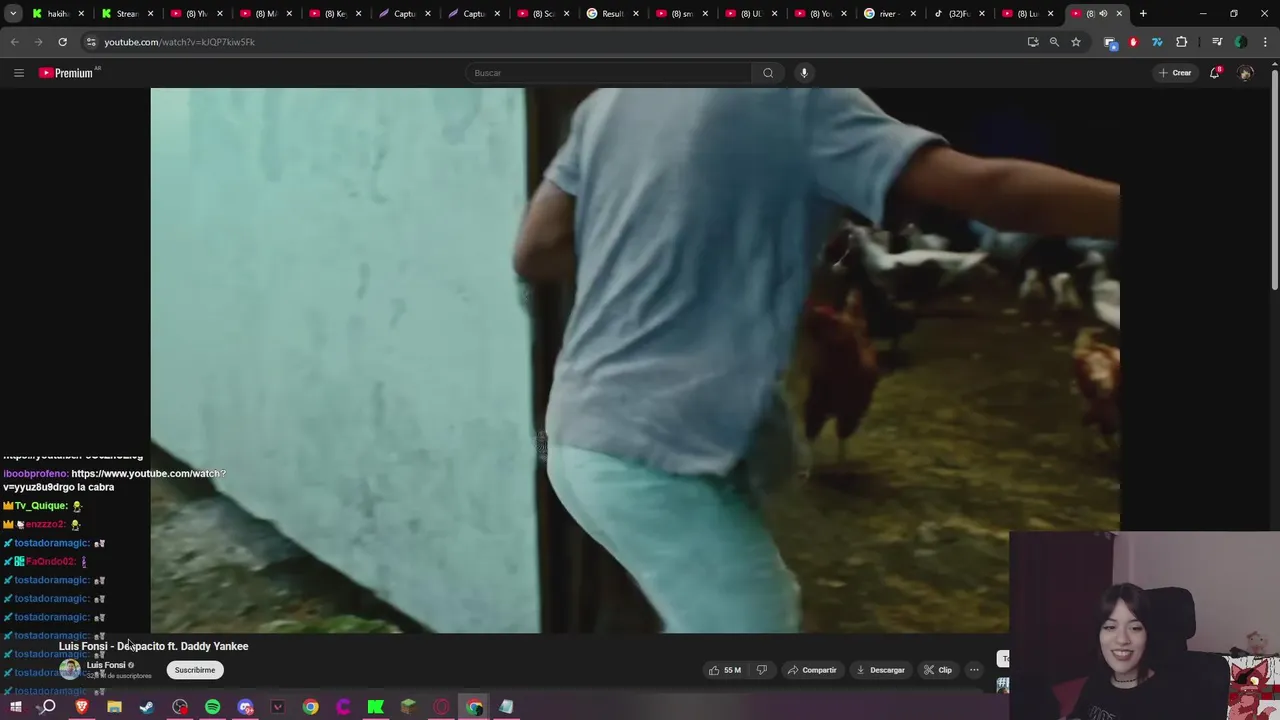Open Luis Fonsi channel avatar
The height and width of the screenshot is (720, 1280).
[x=69, y=670]
